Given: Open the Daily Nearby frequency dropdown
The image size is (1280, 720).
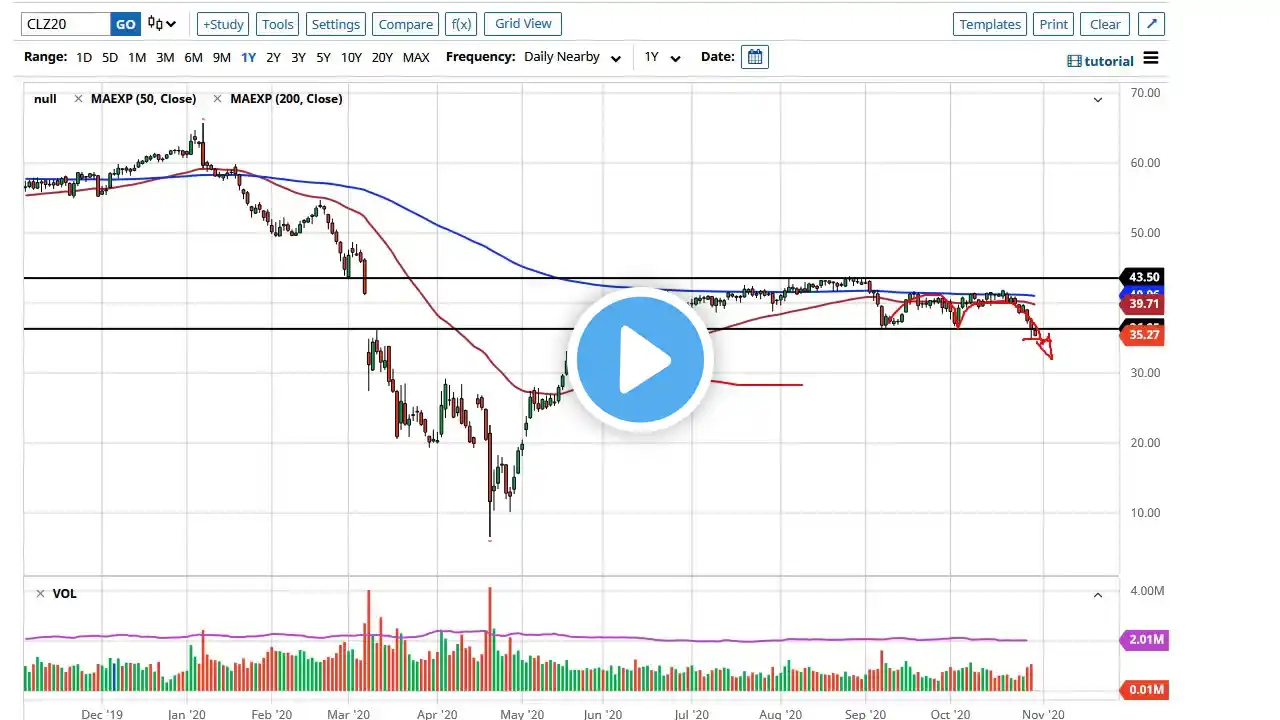Looking at the screenshot, I should click(x=572, y=57).
